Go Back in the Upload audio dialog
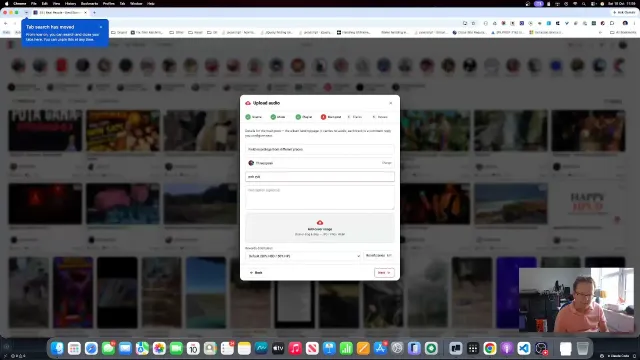 point(256,273)
